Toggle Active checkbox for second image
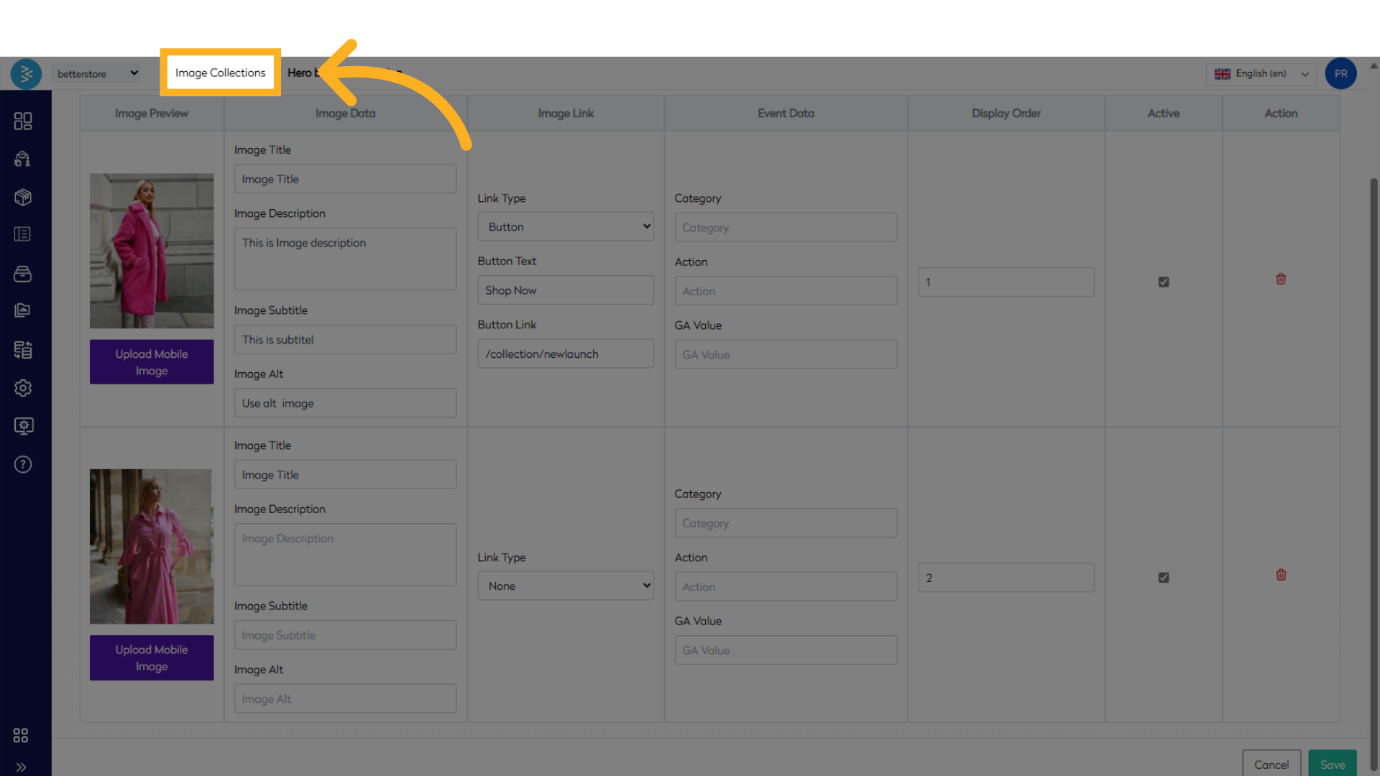This screenshot has height=776, width=1380. pos(1163,578)
